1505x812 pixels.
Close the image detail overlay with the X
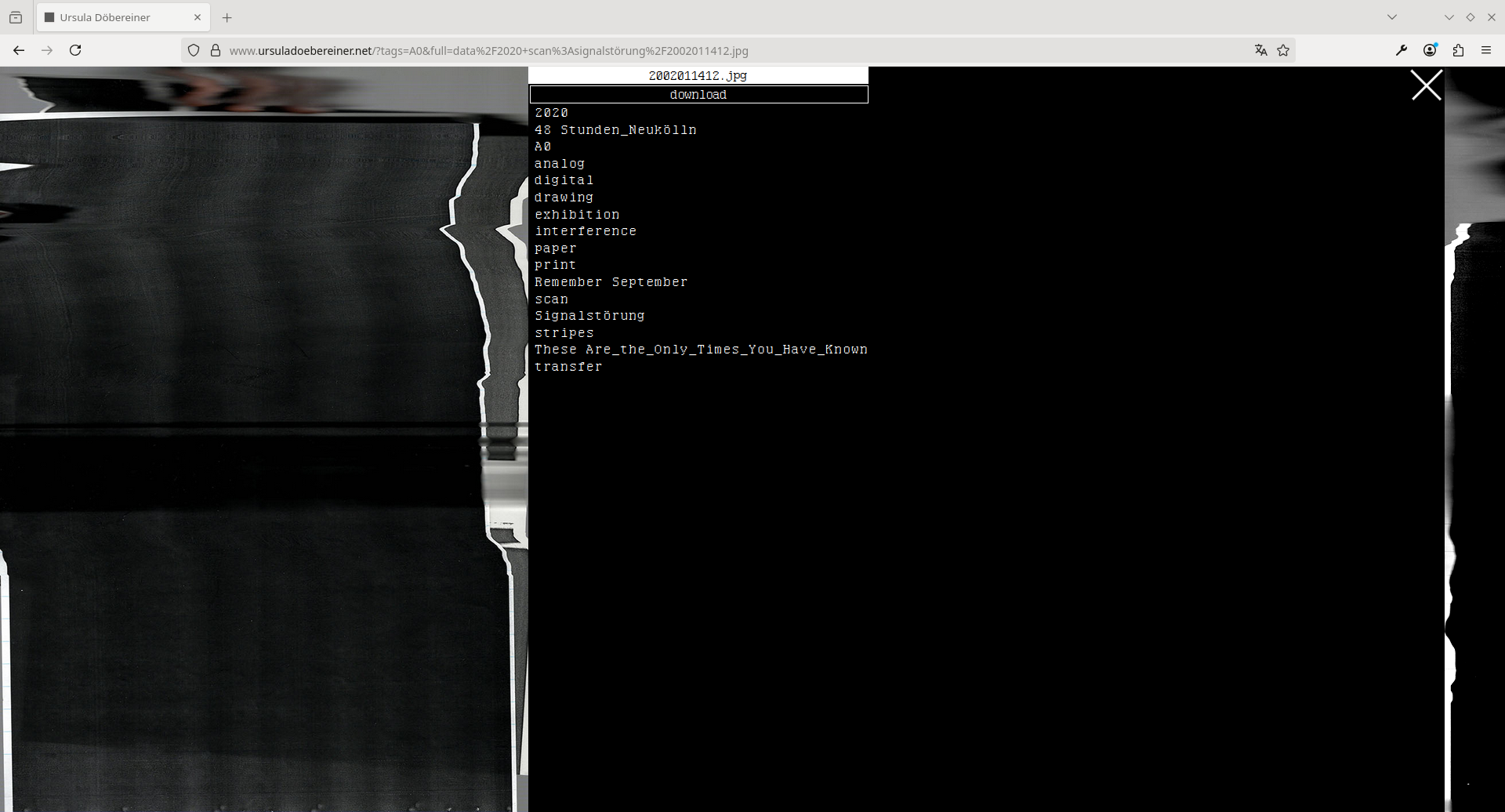click(x=1426, y=85)
